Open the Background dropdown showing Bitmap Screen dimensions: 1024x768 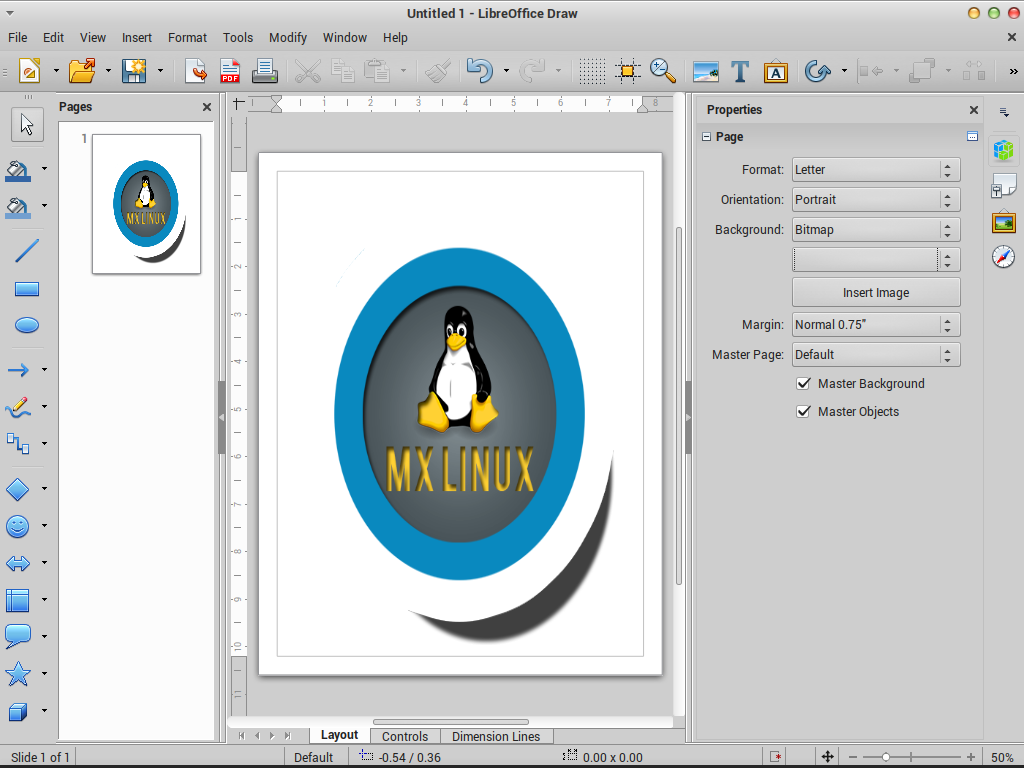(x=876, y=230)
